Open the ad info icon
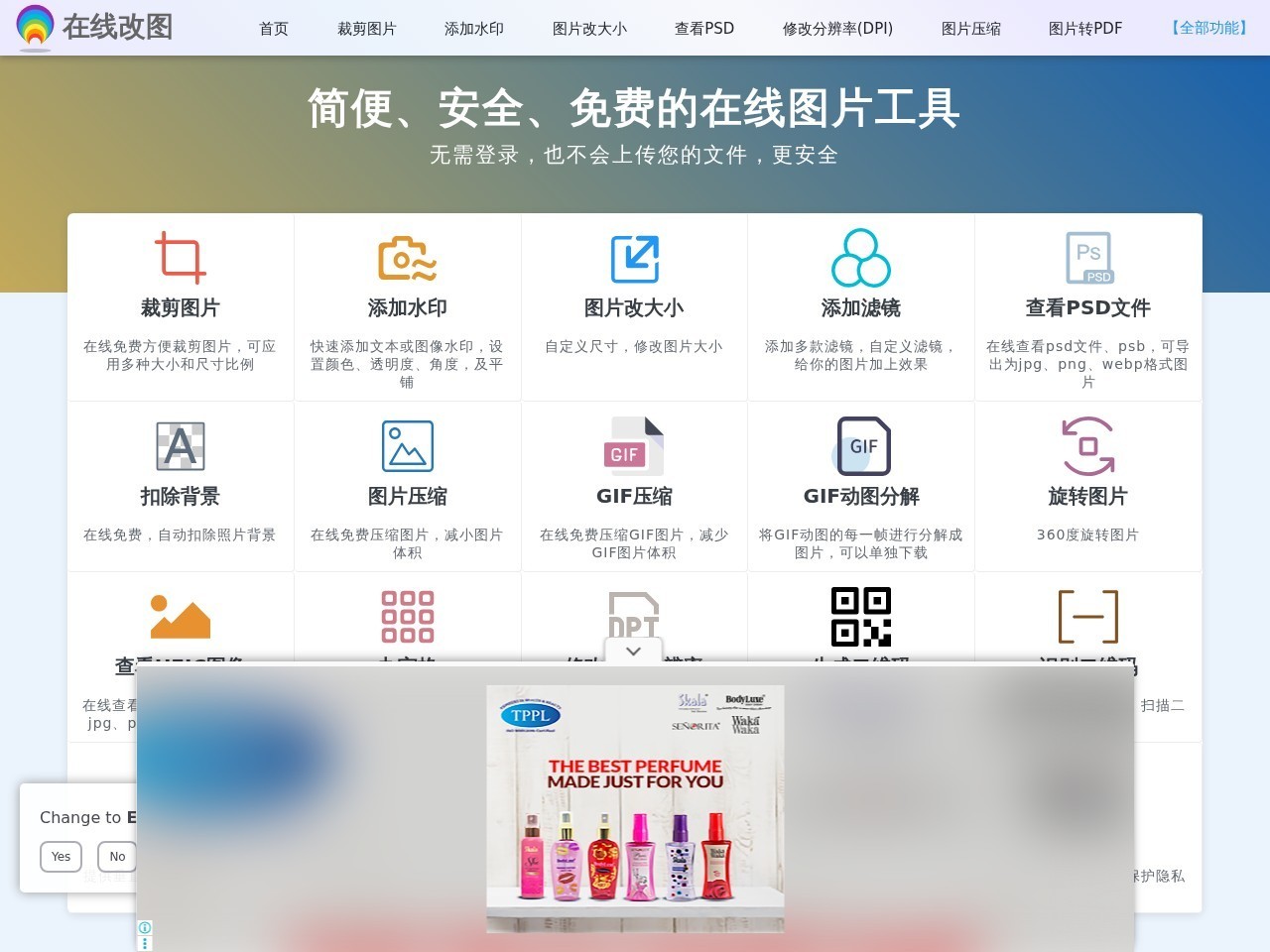 pos(145,928)
